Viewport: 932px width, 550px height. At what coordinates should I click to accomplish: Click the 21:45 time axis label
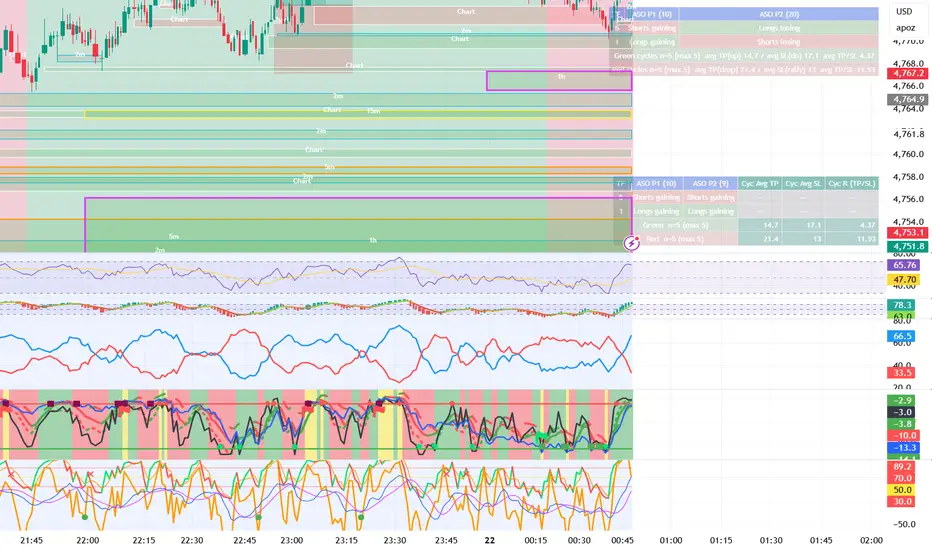pyautogui.click(x=31, y=540)
